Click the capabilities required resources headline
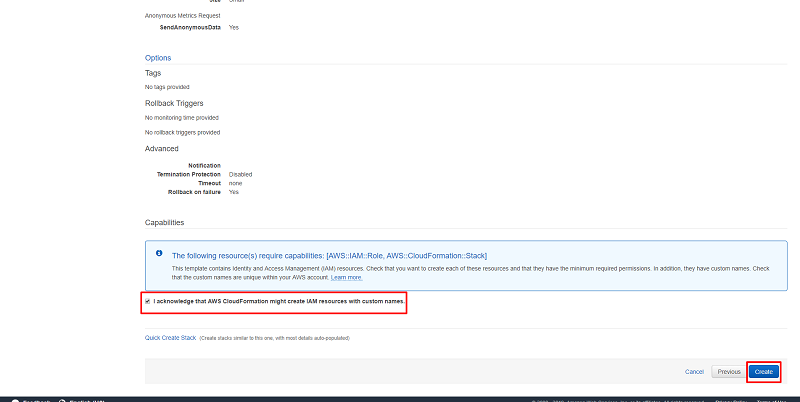This screenshot has height=402, width=800. (x=329, y=256)
